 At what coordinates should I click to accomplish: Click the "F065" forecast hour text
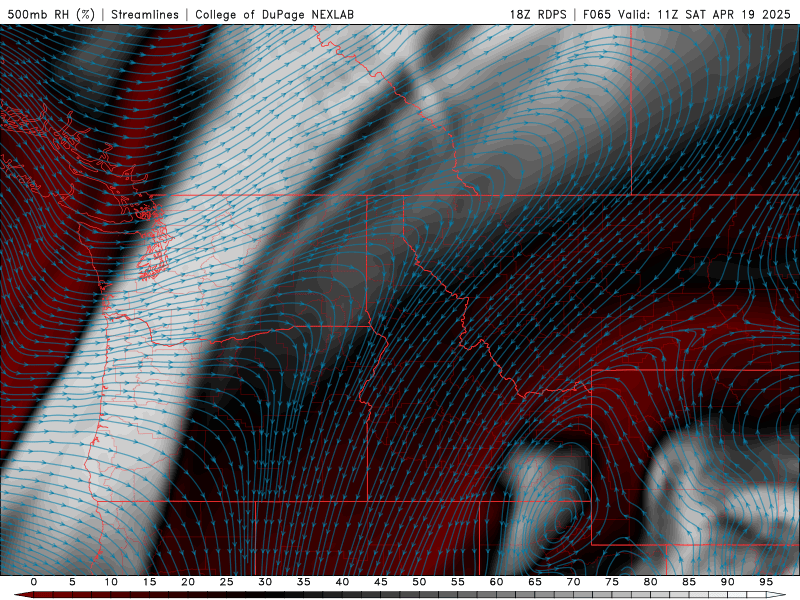(597, 14)
